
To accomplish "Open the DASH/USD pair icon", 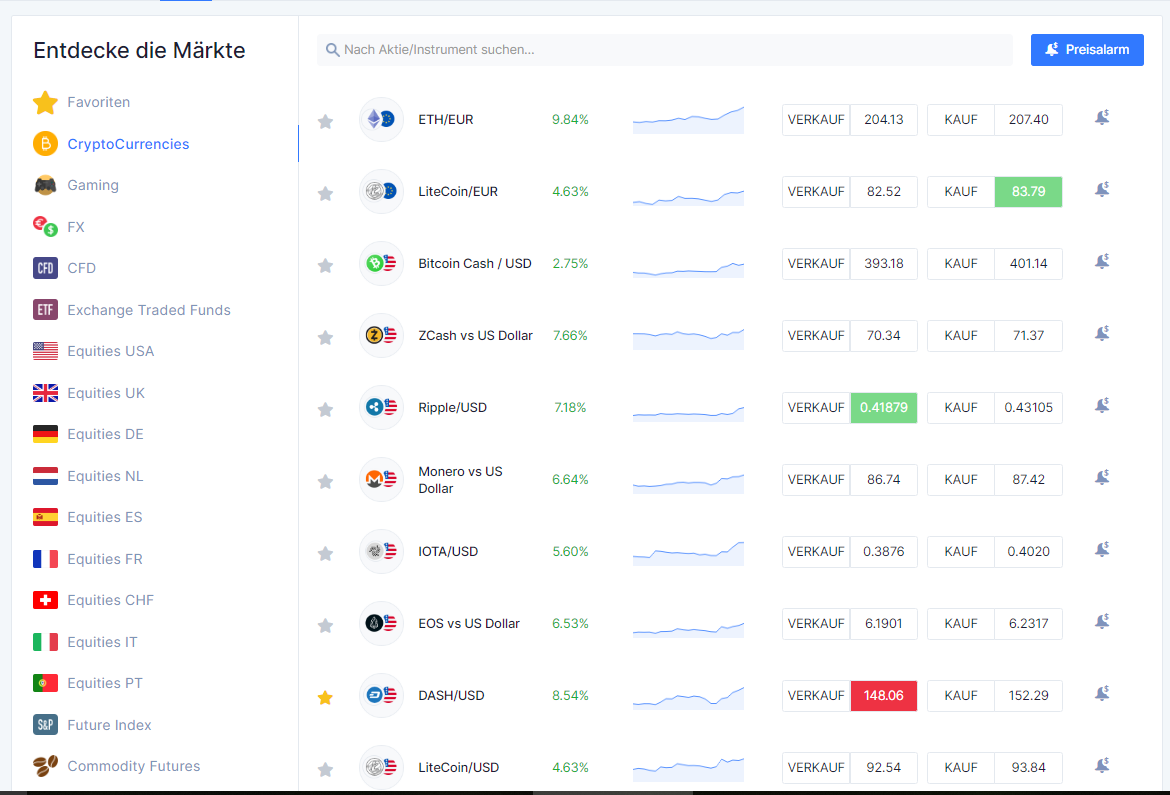I will [x=381, y=696].
